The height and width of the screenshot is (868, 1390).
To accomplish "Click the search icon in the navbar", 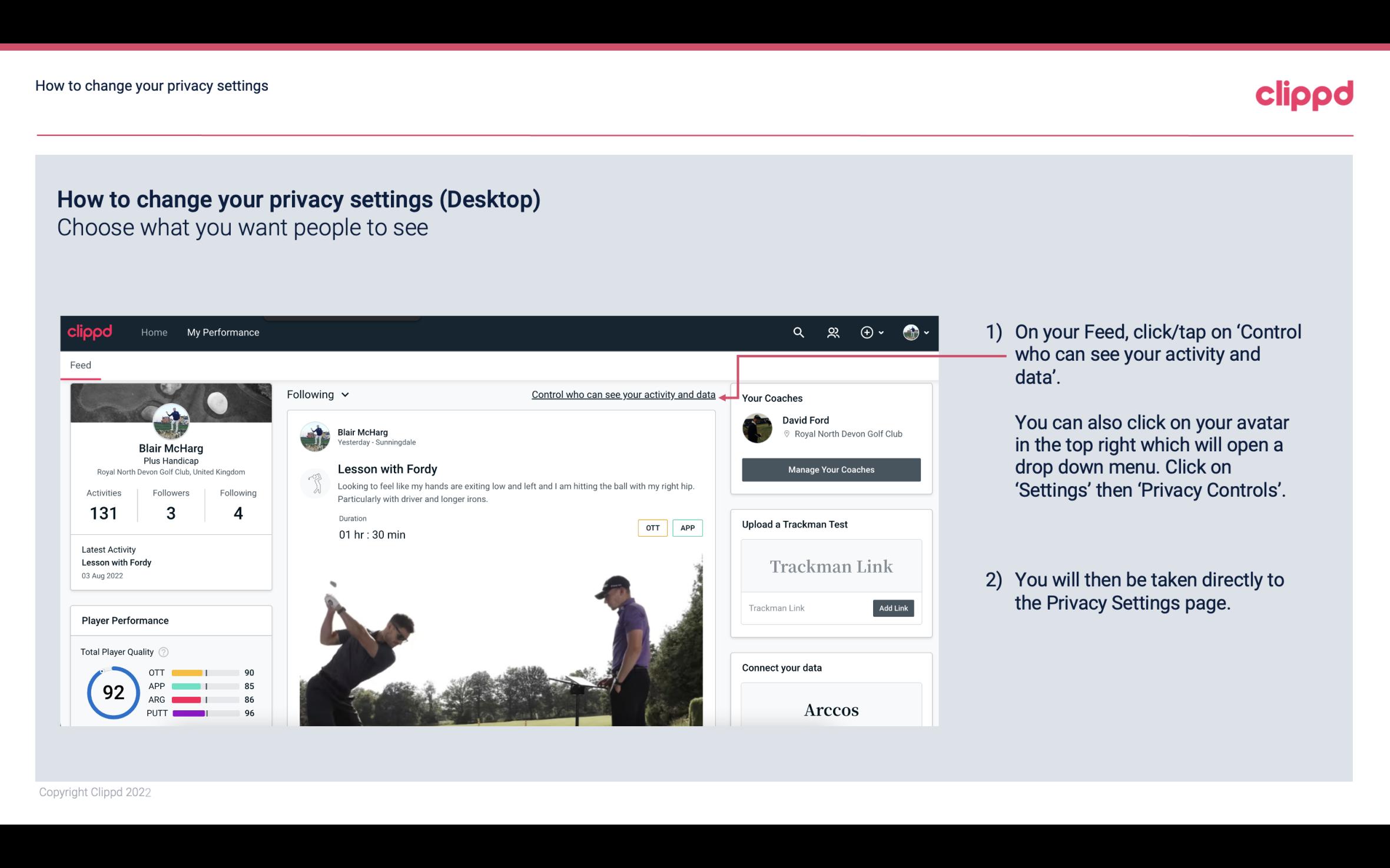I will click(798, 331).
